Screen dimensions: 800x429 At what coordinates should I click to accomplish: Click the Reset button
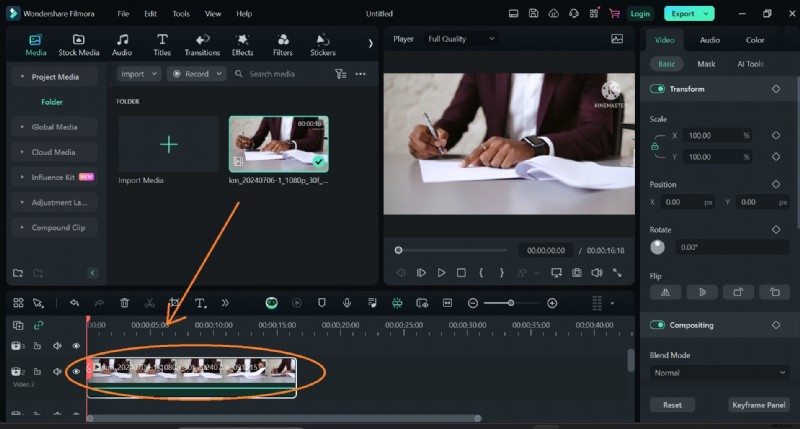point(672,405)
